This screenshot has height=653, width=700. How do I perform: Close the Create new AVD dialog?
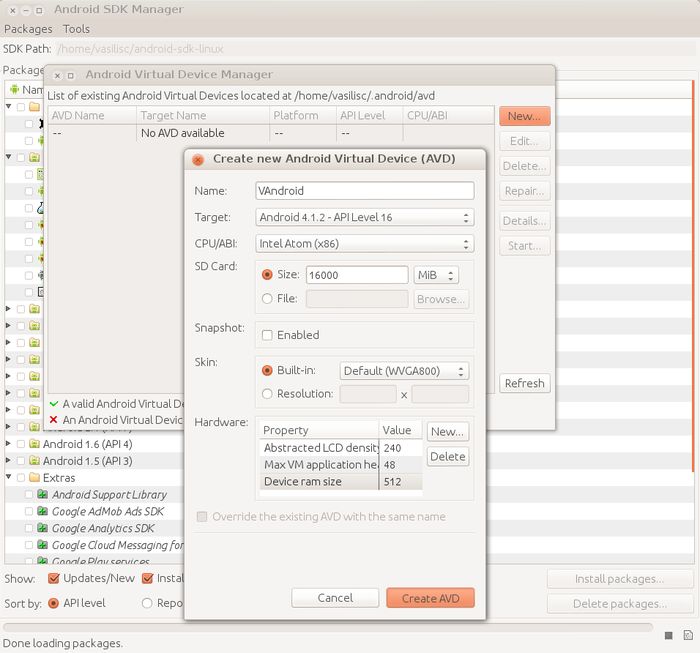pyautogui.click(x=198, y=159)
